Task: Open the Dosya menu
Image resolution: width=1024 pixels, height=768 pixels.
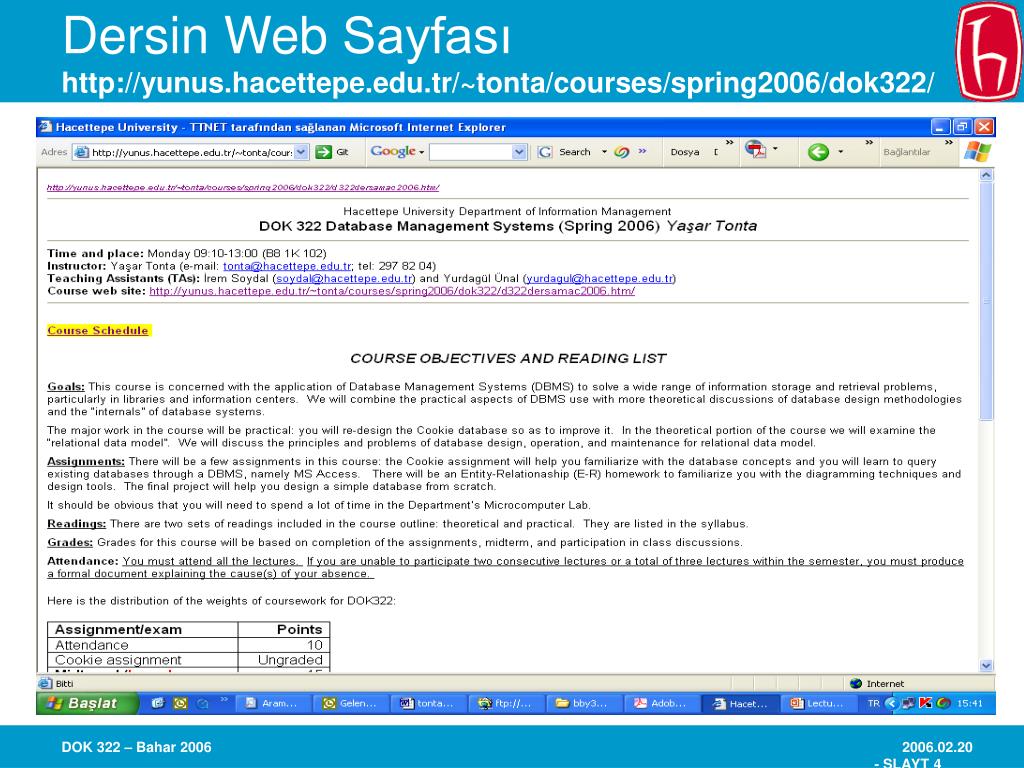Action: tap(684, 152)
